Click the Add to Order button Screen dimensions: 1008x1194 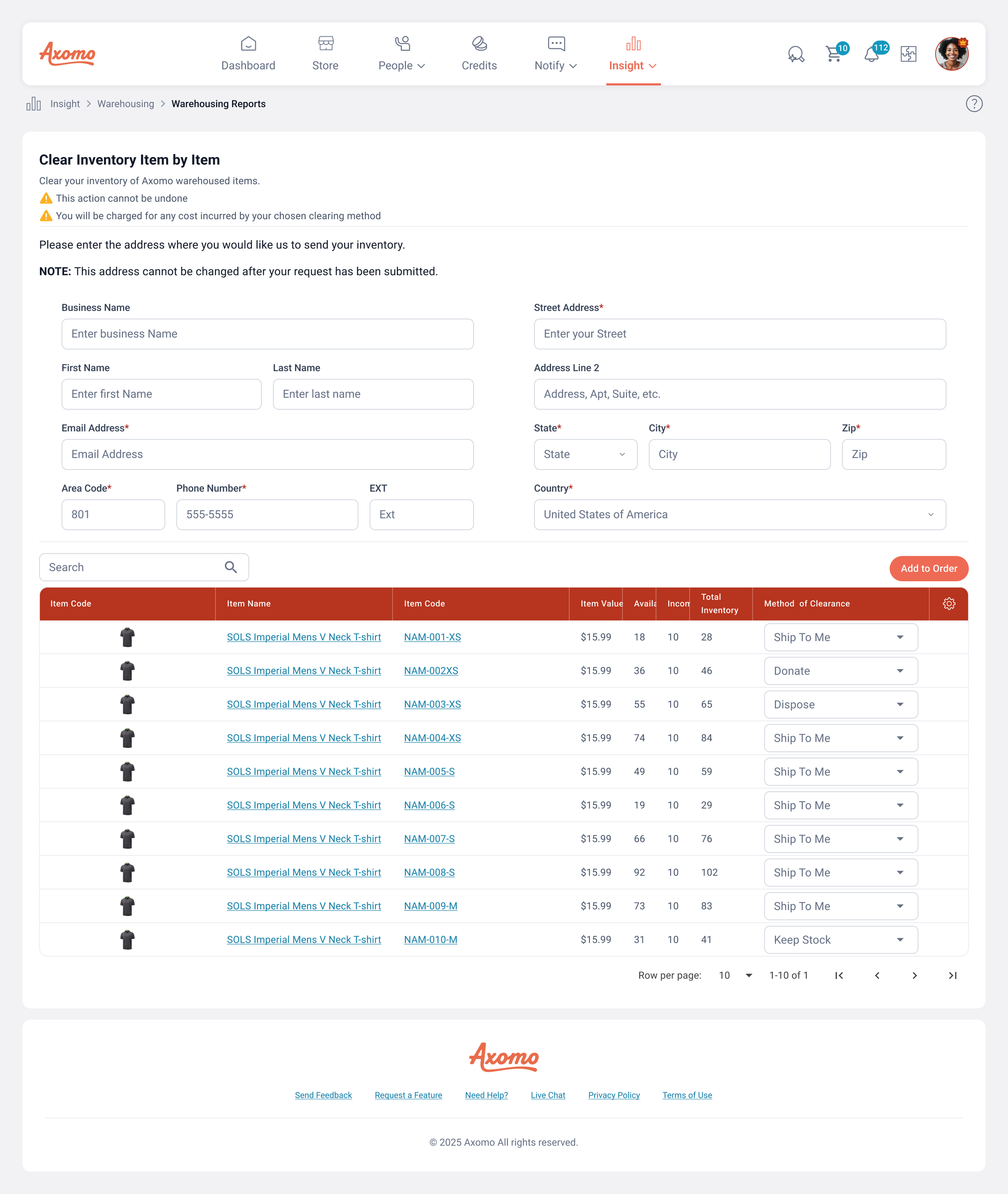[x=929, y=568]
